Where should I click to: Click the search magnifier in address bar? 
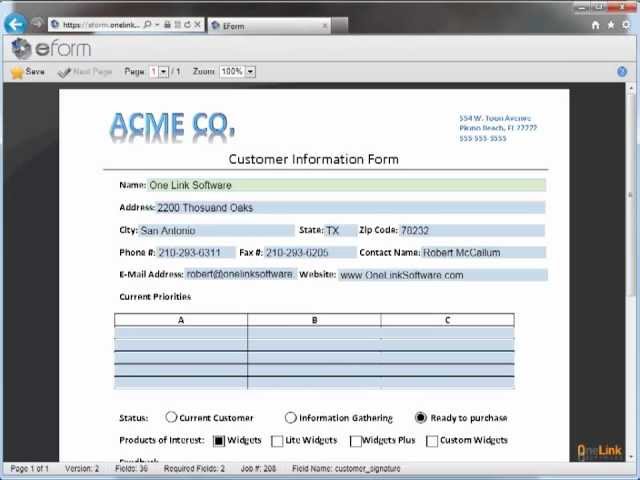pos(147,24)
